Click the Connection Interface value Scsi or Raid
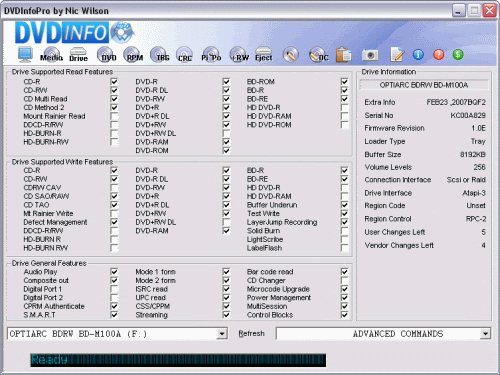The height and width of the screenshot is (375, 500). (466, 180)
